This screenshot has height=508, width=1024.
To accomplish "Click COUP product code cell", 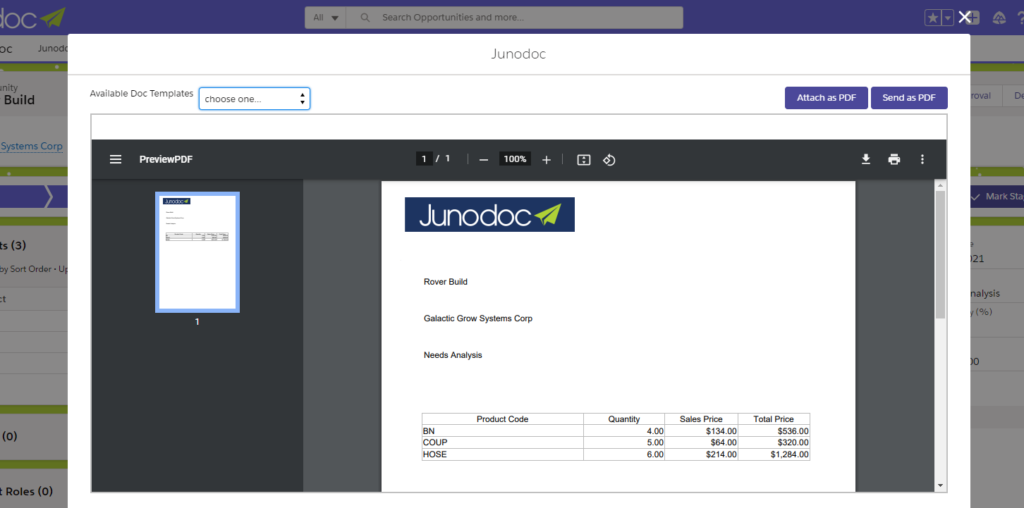I will click(x=502, y=443).
